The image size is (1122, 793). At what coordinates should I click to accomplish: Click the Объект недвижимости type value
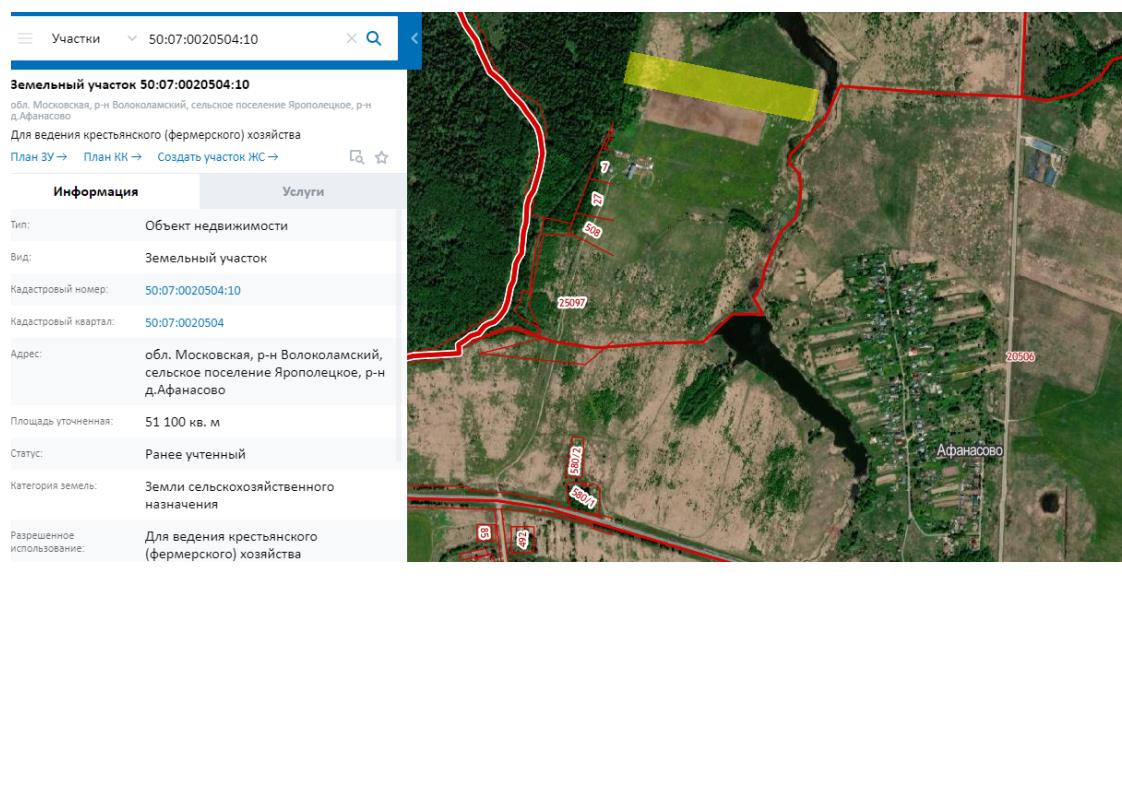[216, 225]
